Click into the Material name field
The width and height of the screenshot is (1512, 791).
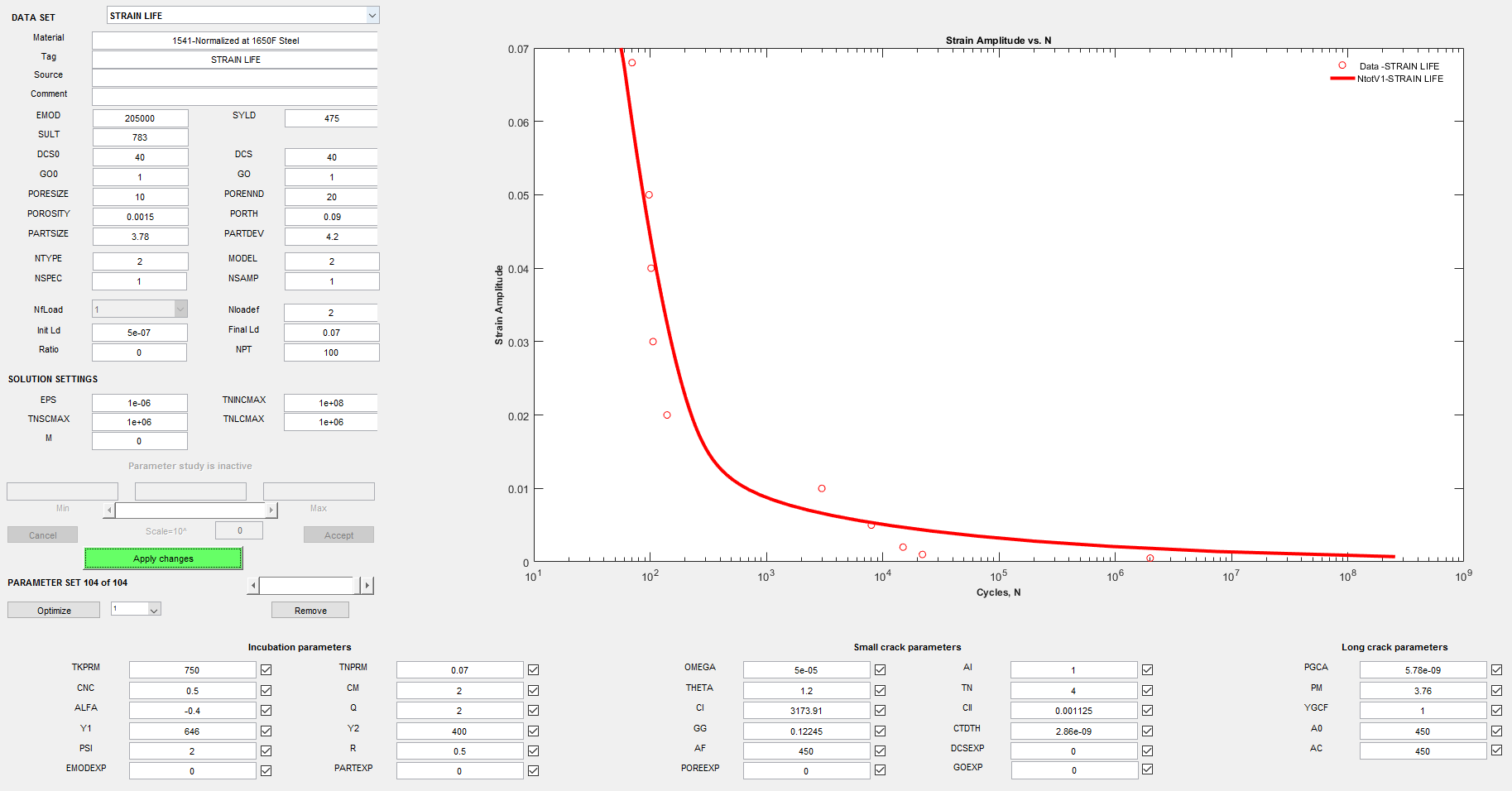click(235, 41)
